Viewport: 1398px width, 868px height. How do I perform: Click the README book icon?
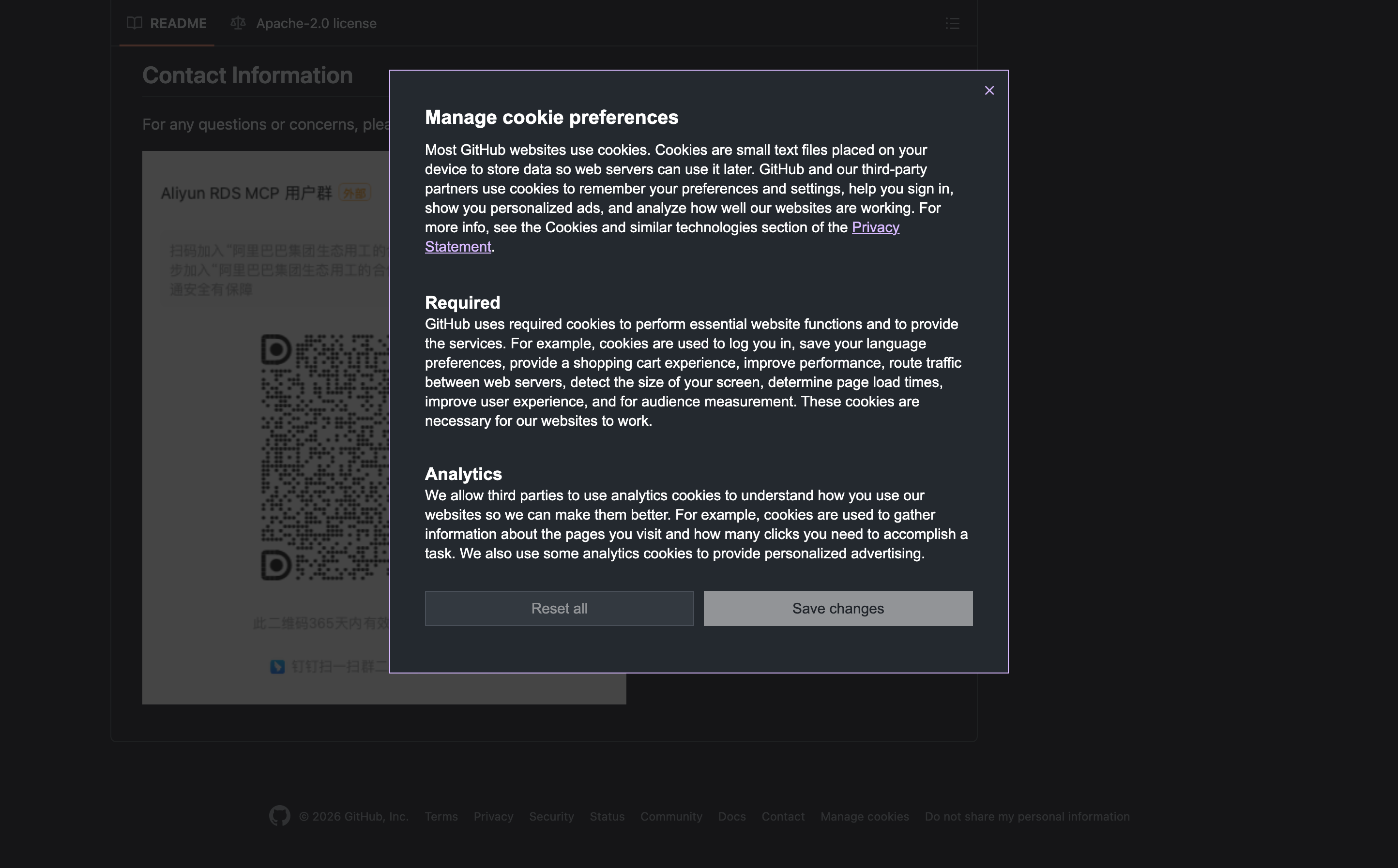pyautogui.click(x=135, y=24)
